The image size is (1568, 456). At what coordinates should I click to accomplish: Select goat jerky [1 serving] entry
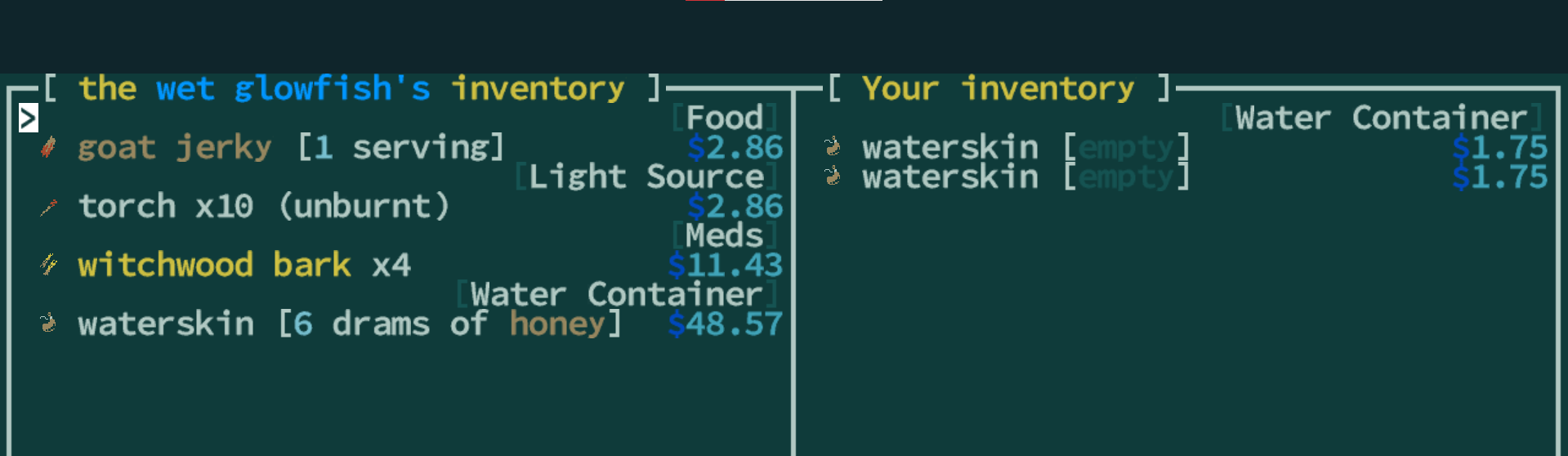[290, 148]
